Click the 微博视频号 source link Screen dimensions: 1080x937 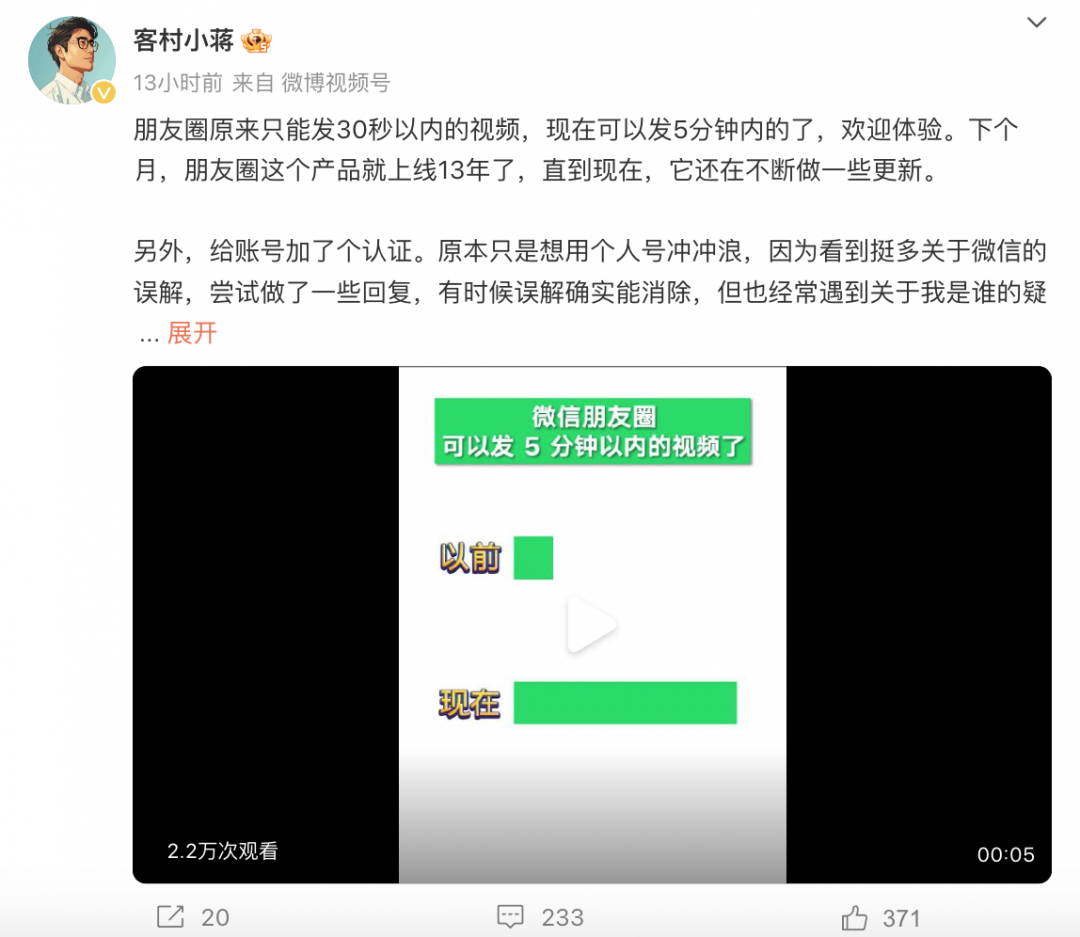(336, 83)
